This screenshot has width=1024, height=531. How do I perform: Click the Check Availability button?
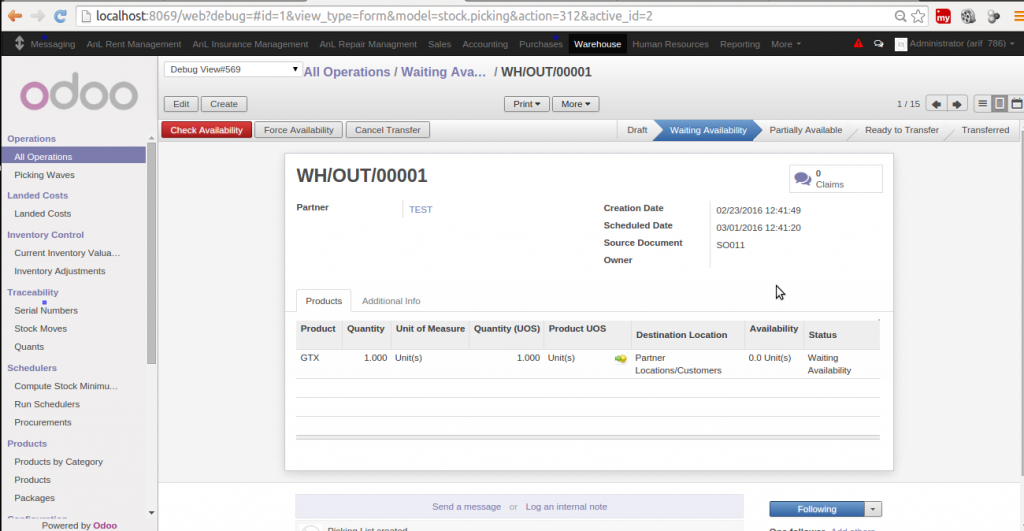pos(206,130)
